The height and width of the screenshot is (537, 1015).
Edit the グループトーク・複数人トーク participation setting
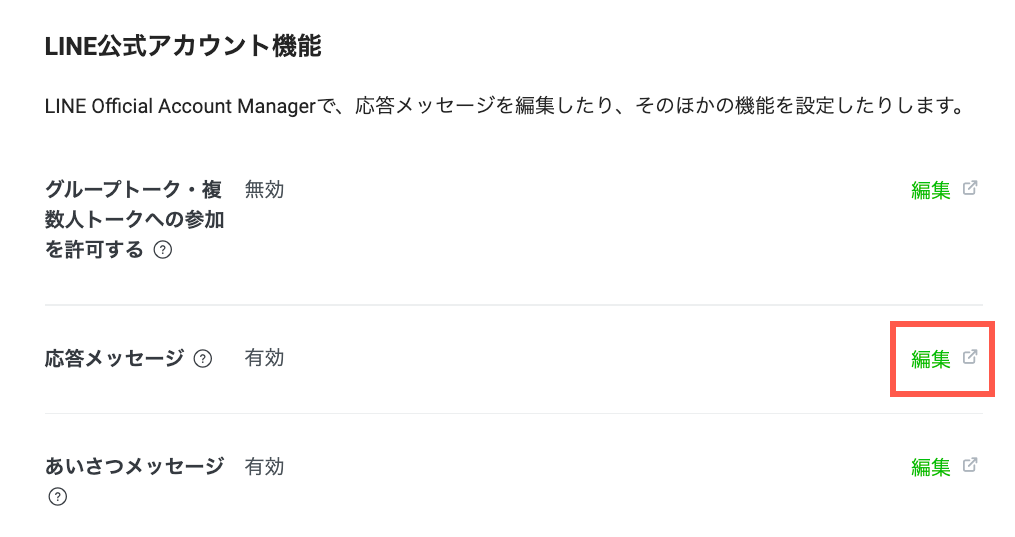coord(930,190)
